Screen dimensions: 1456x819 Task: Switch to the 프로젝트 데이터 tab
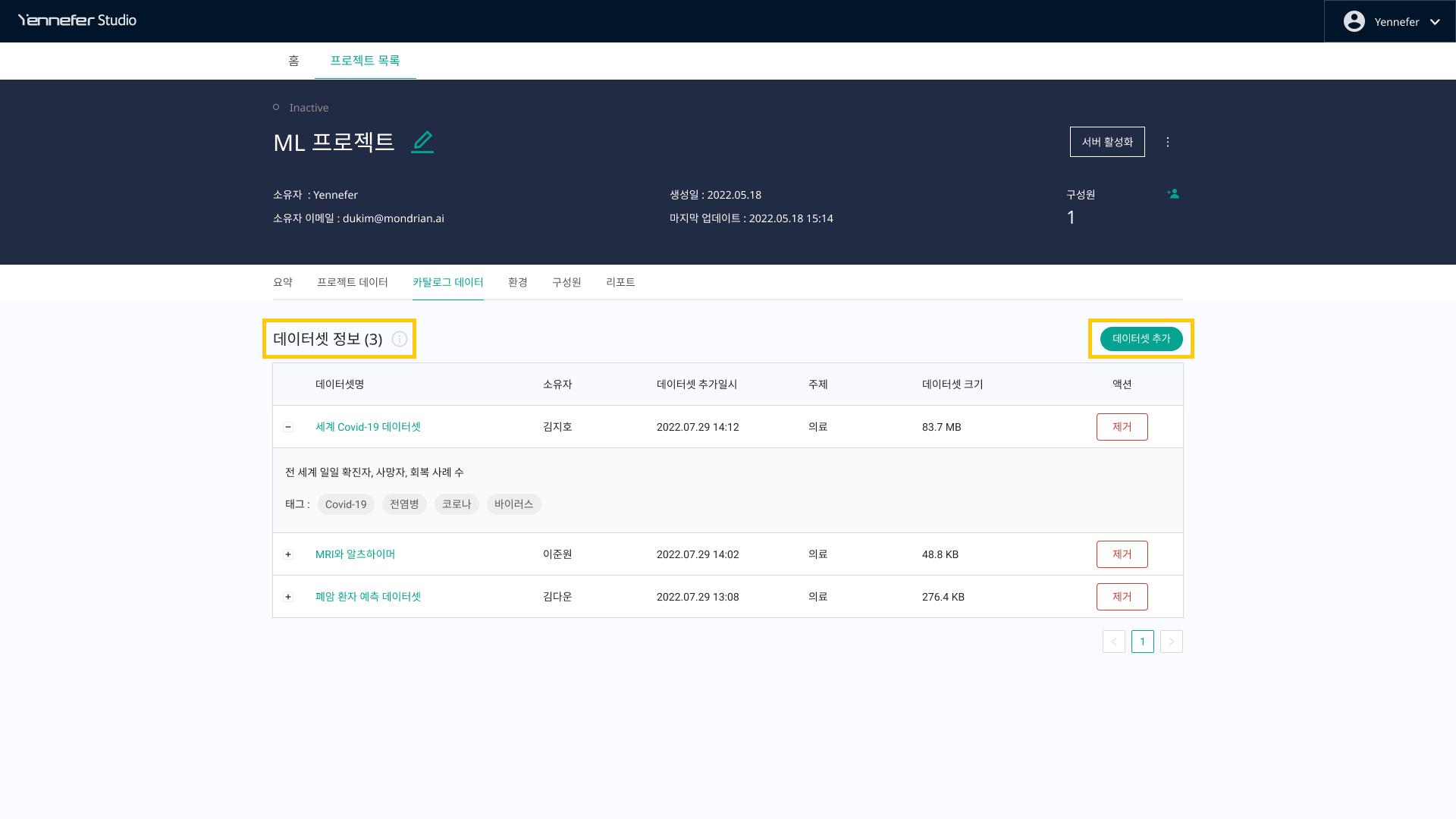[352, 282]
